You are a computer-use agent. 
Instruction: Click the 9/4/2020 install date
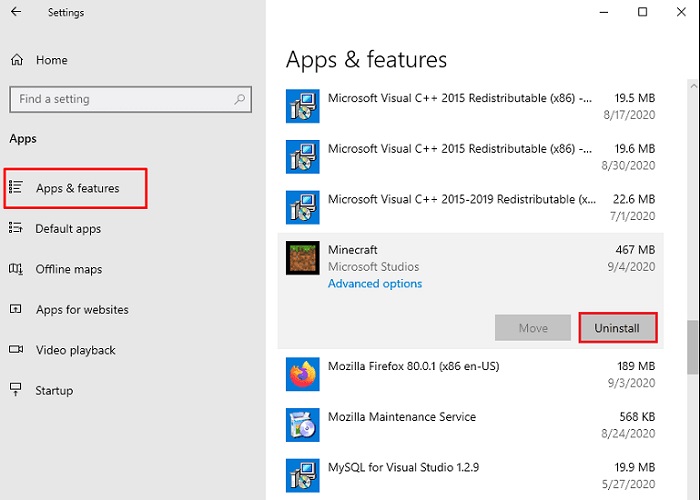(631, 267)
